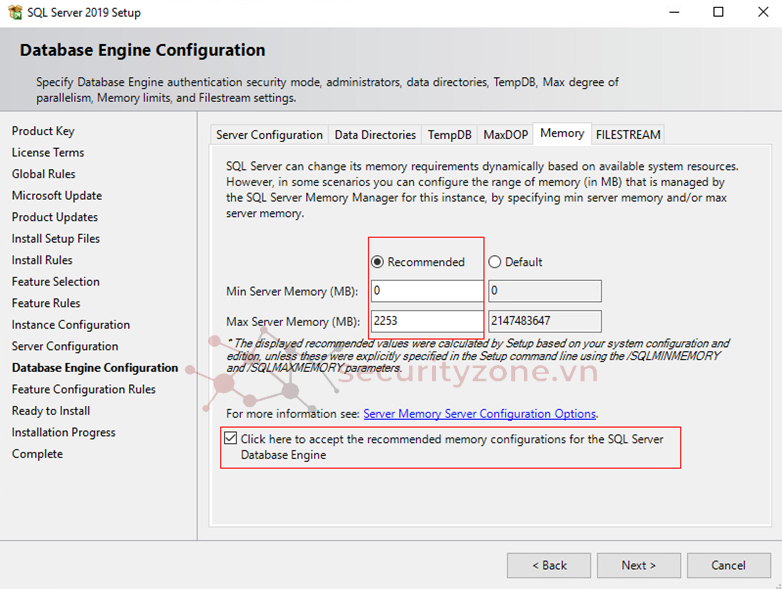The image size is (782, 589).
Task: Click the Next button
Action: [x=639, y=565]
